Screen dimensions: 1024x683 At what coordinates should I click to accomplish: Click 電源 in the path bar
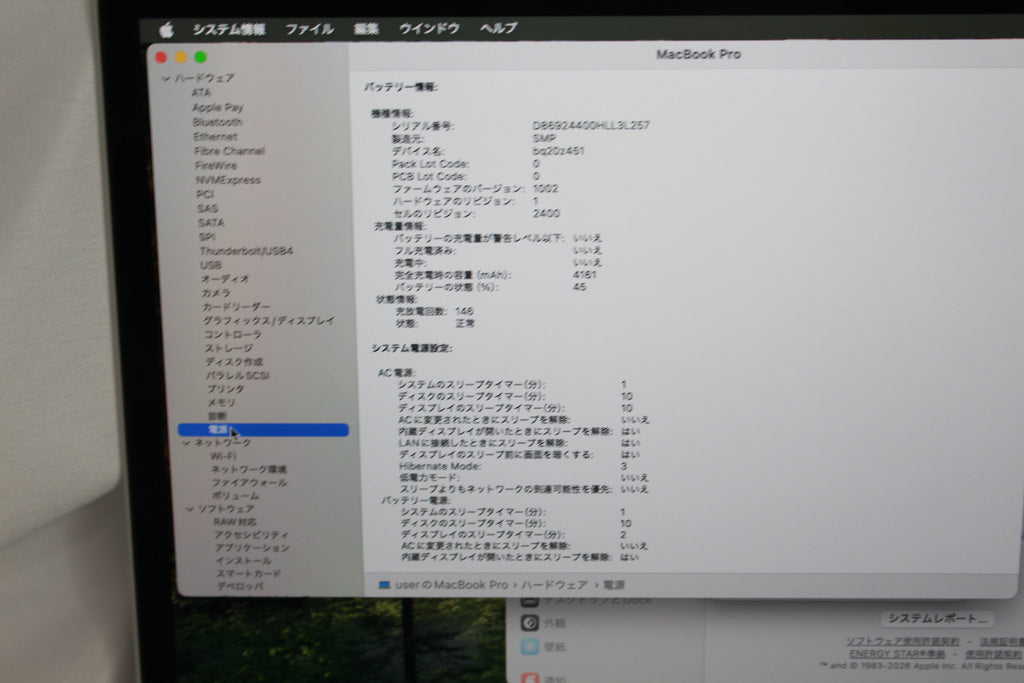point(613,584)
